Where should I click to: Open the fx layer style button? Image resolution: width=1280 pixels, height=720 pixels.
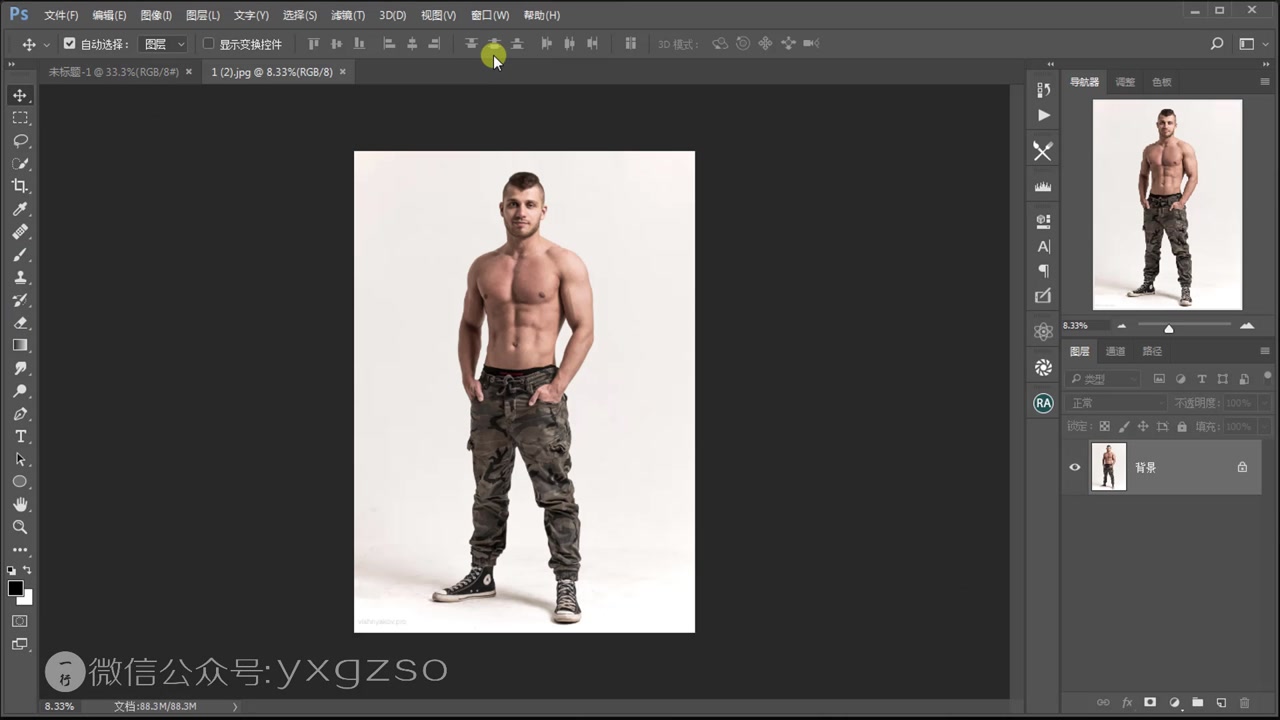coord(1127,703)
